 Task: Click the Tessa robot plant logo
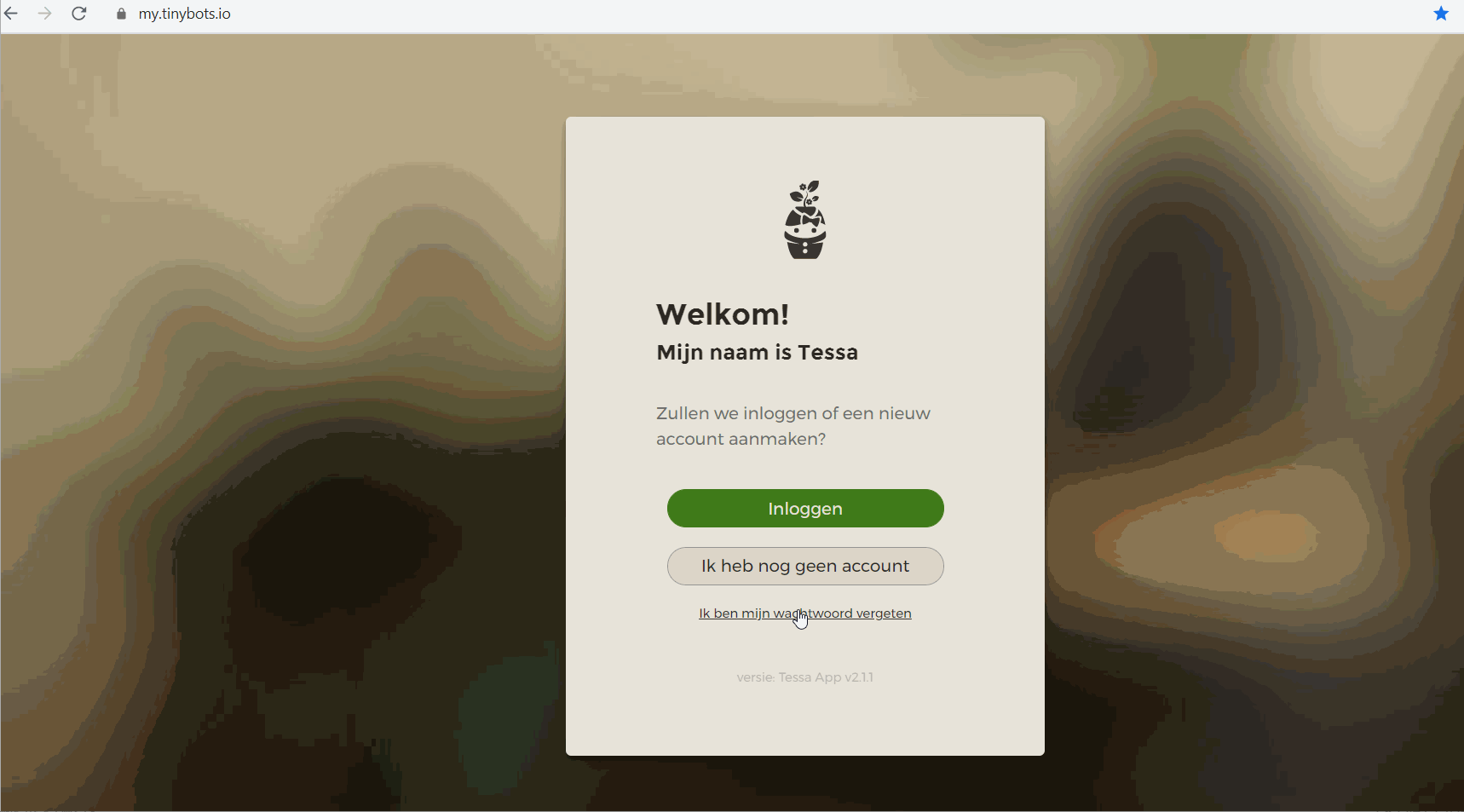coord(805,220)
